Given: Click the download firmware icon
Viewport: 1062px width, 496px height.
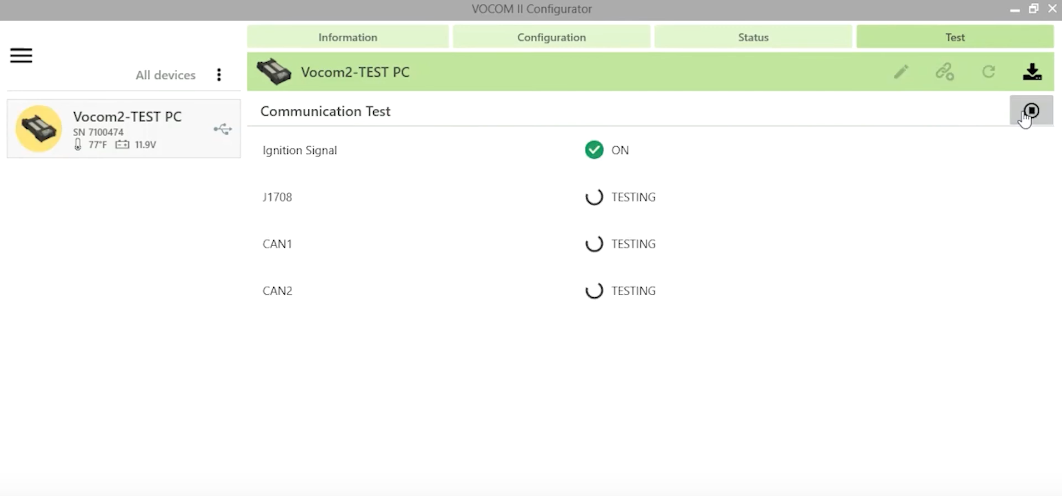Looking at the screenshot, I should click(1032, 72).
